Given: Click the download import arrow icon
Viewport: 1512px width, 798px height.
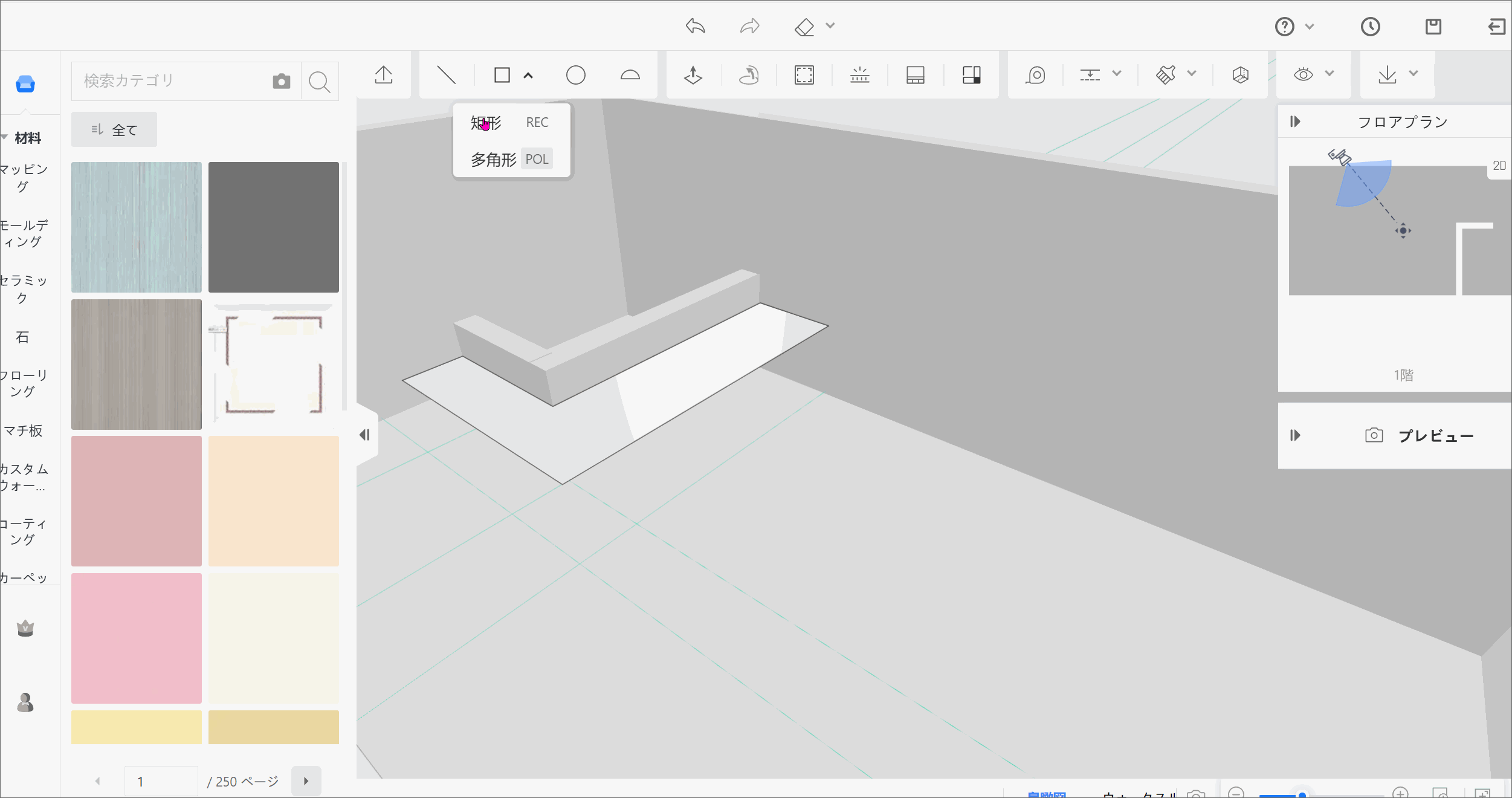Looking at the screenshot, I should (1388, 75).
